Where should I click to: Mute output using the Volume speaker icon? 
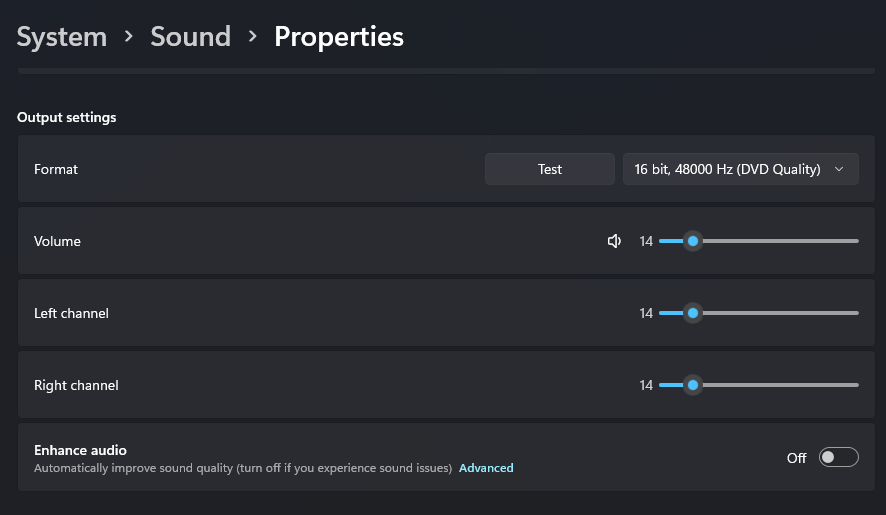(614, 241)
